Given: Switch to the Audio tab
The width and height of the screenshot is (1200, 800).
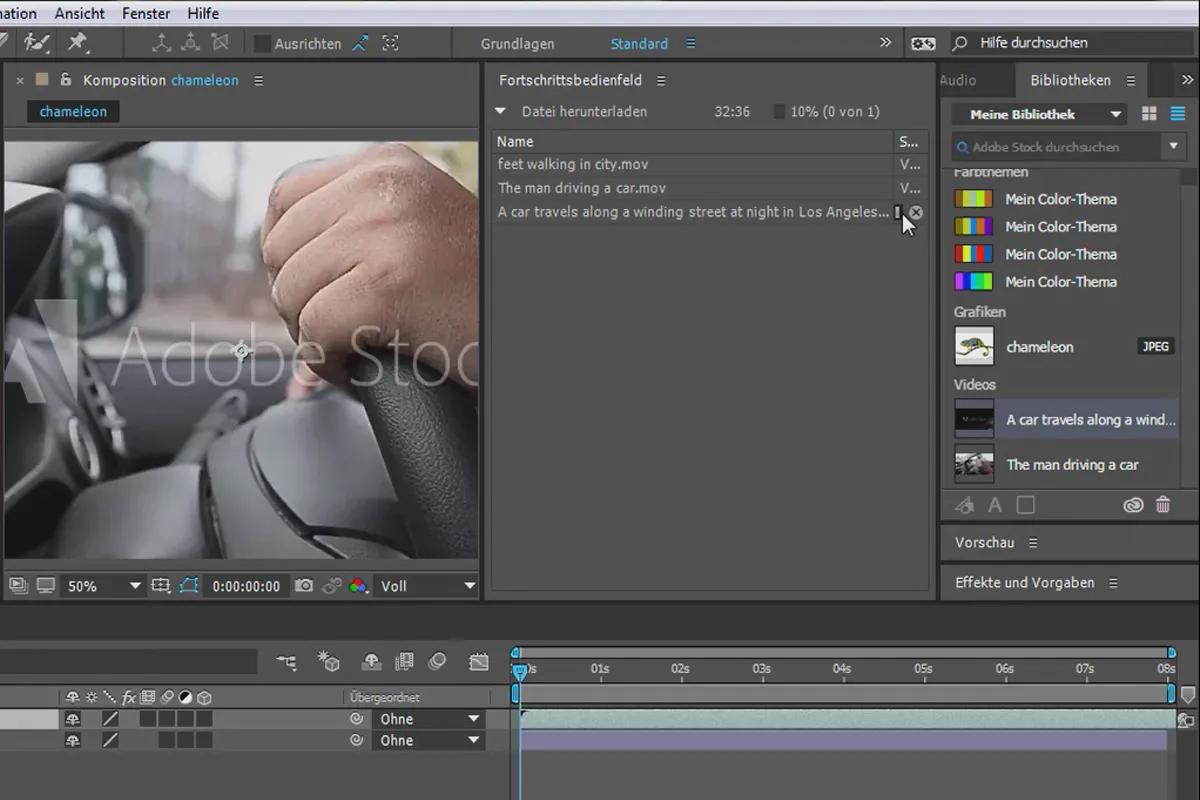Looking at the screenshot, I should [958, 80].
